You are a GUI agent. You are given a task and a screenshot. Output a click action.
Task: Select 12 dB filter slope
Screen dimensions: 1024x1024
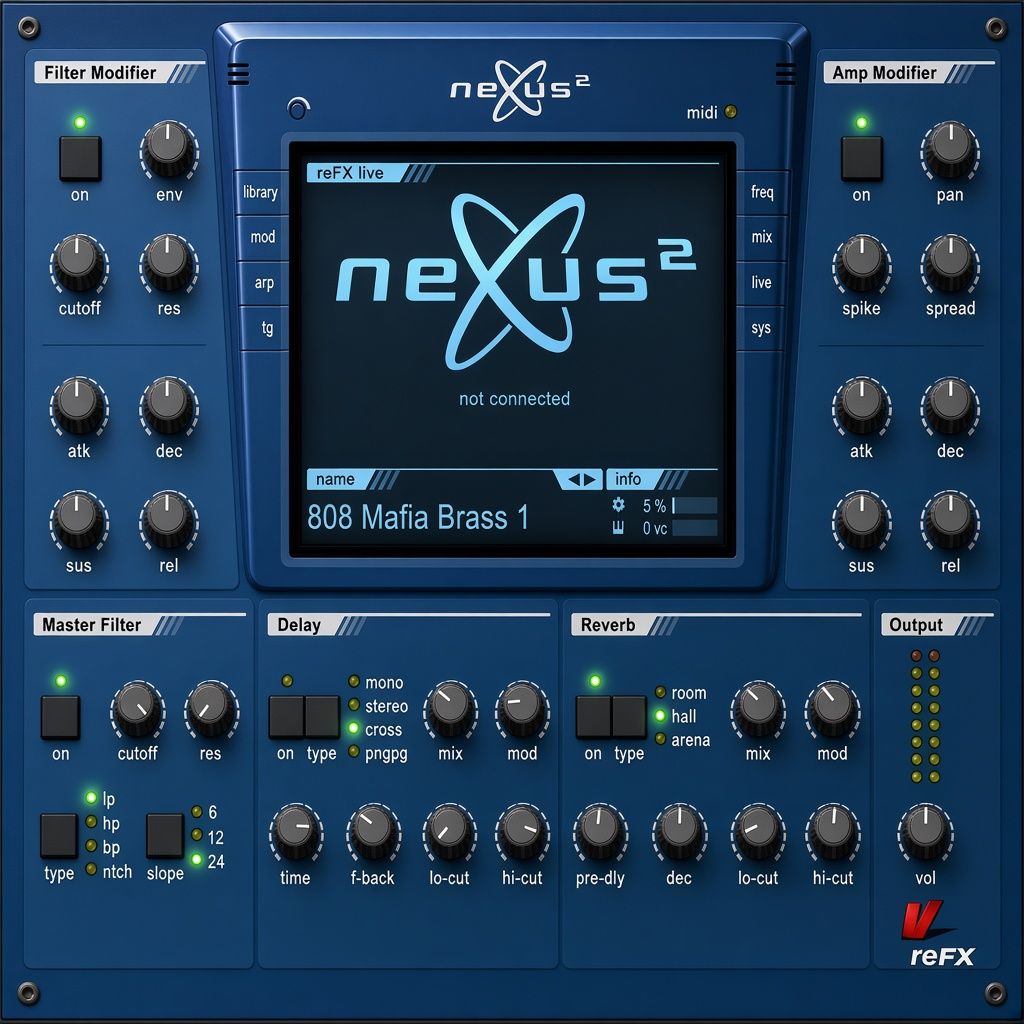click(x=208, y=837)
